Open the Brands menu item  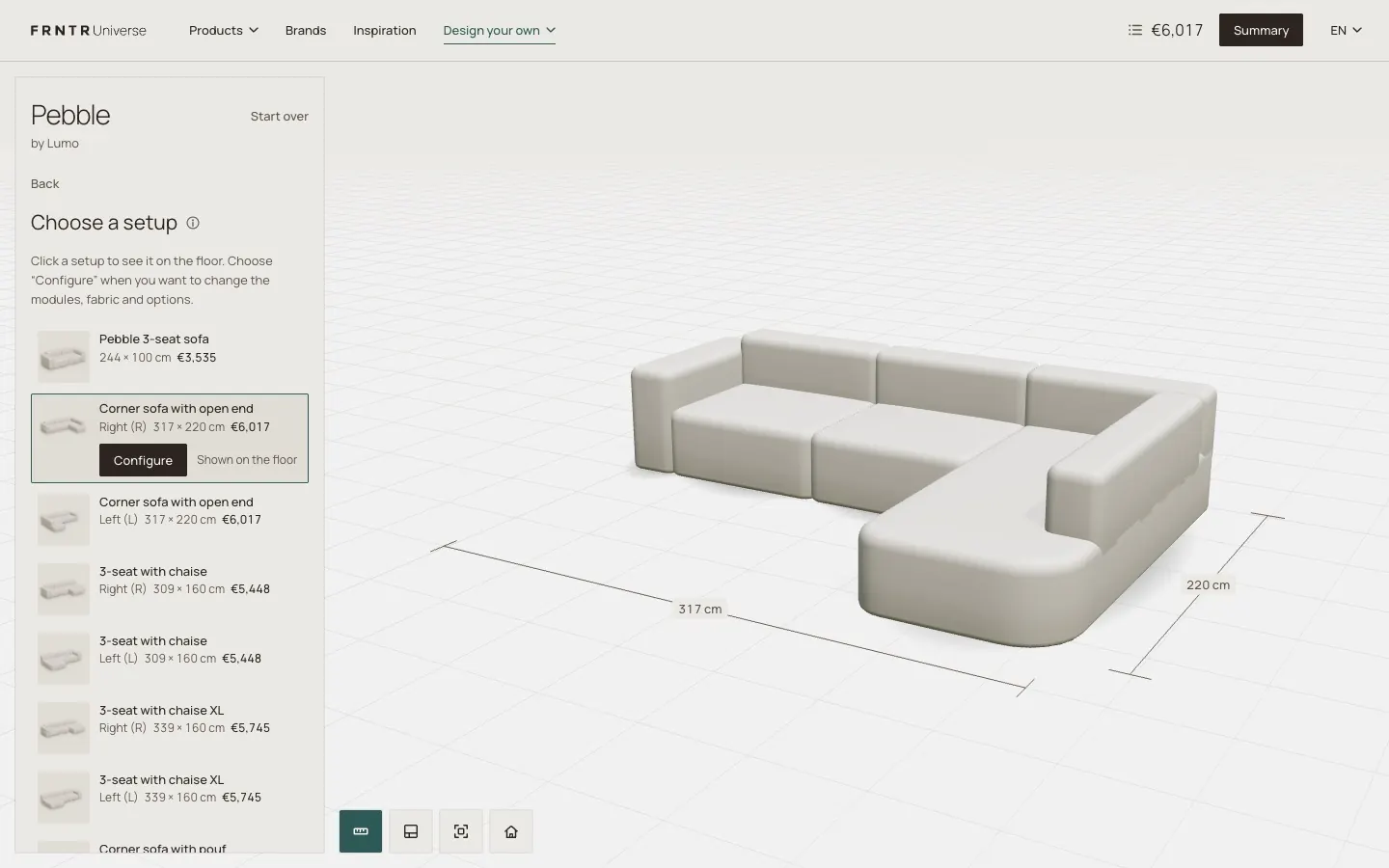[306, 31]
